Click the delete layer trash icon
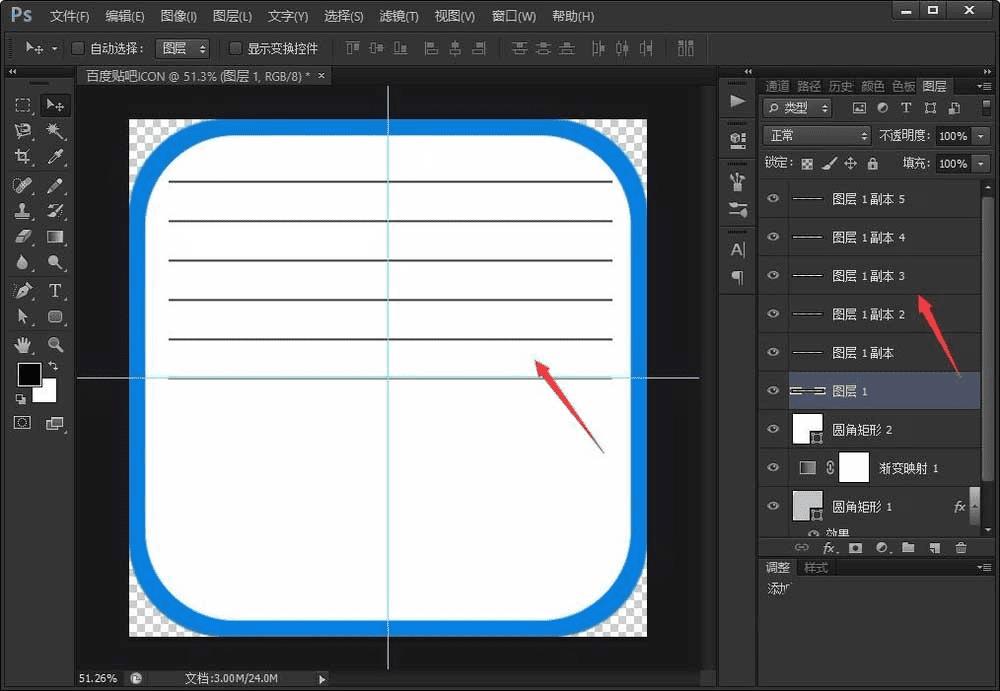The height and width of the screenshot is (691, 1000). point(961,548)
